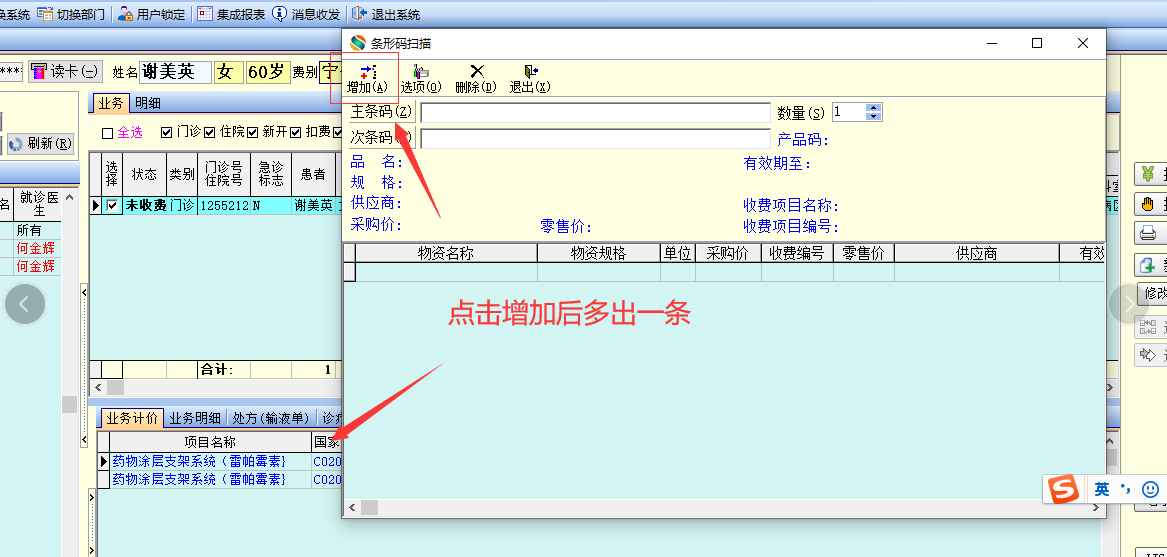Click the 删除(D) delete icon
Viewport: 1167px width, 557px height.
tap(476, 79)
